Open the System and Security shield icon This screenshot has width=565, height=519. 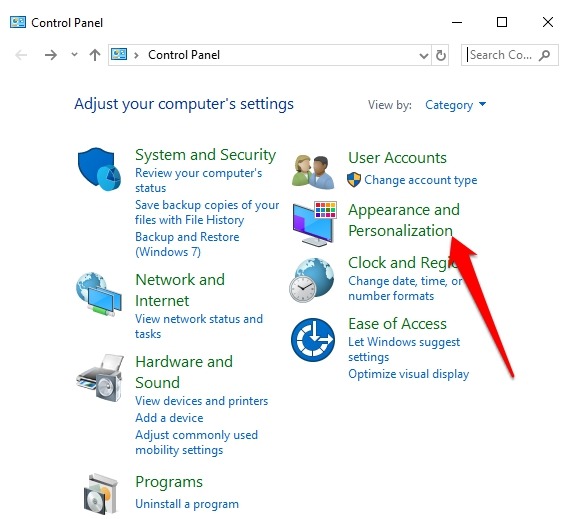[x=99, y=169]
